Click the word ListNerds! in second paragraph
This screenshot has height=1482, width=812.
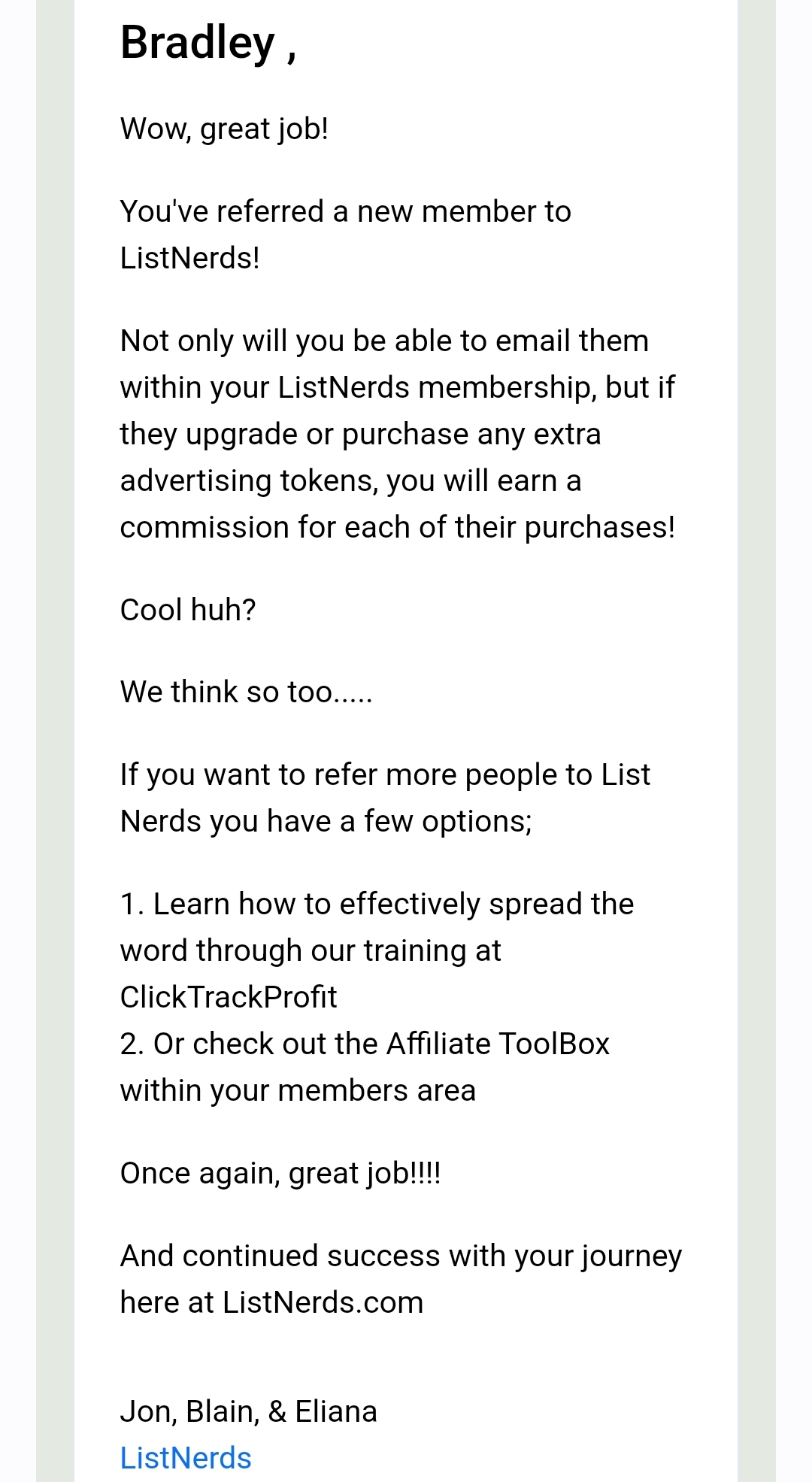[190, 258]
